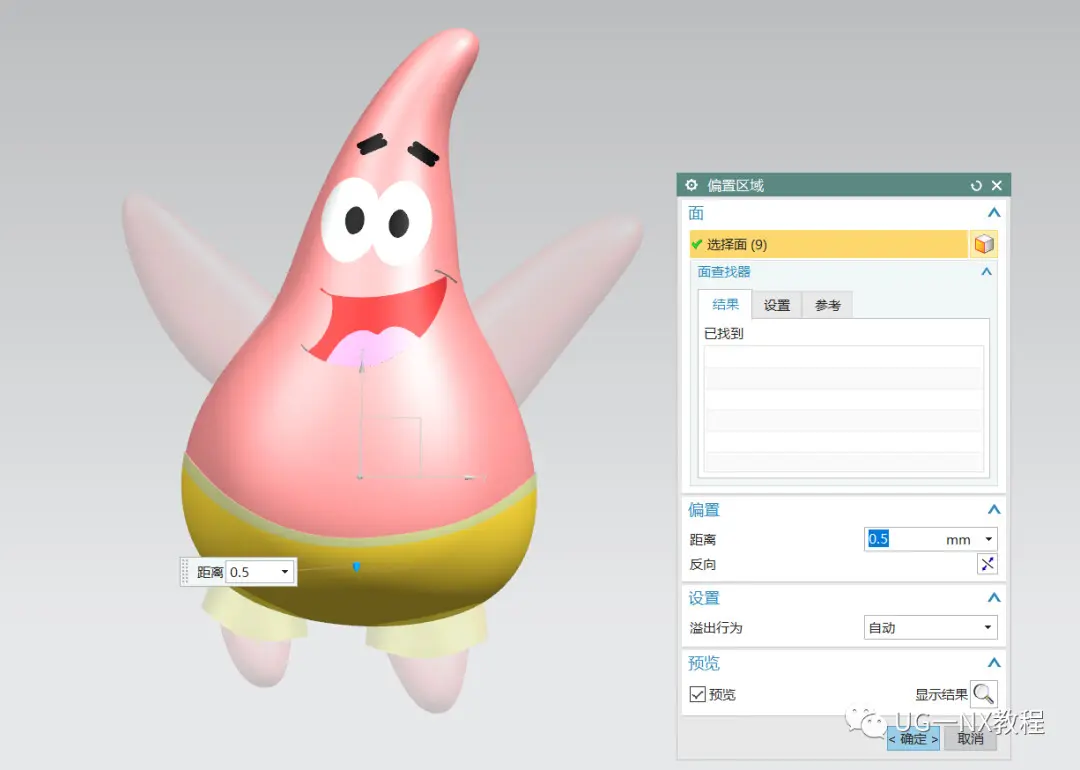Click the 反向 reverse direction icon
Image resolution: width=1080 pixels, height=770 pixels.
(x=987, y=564)
